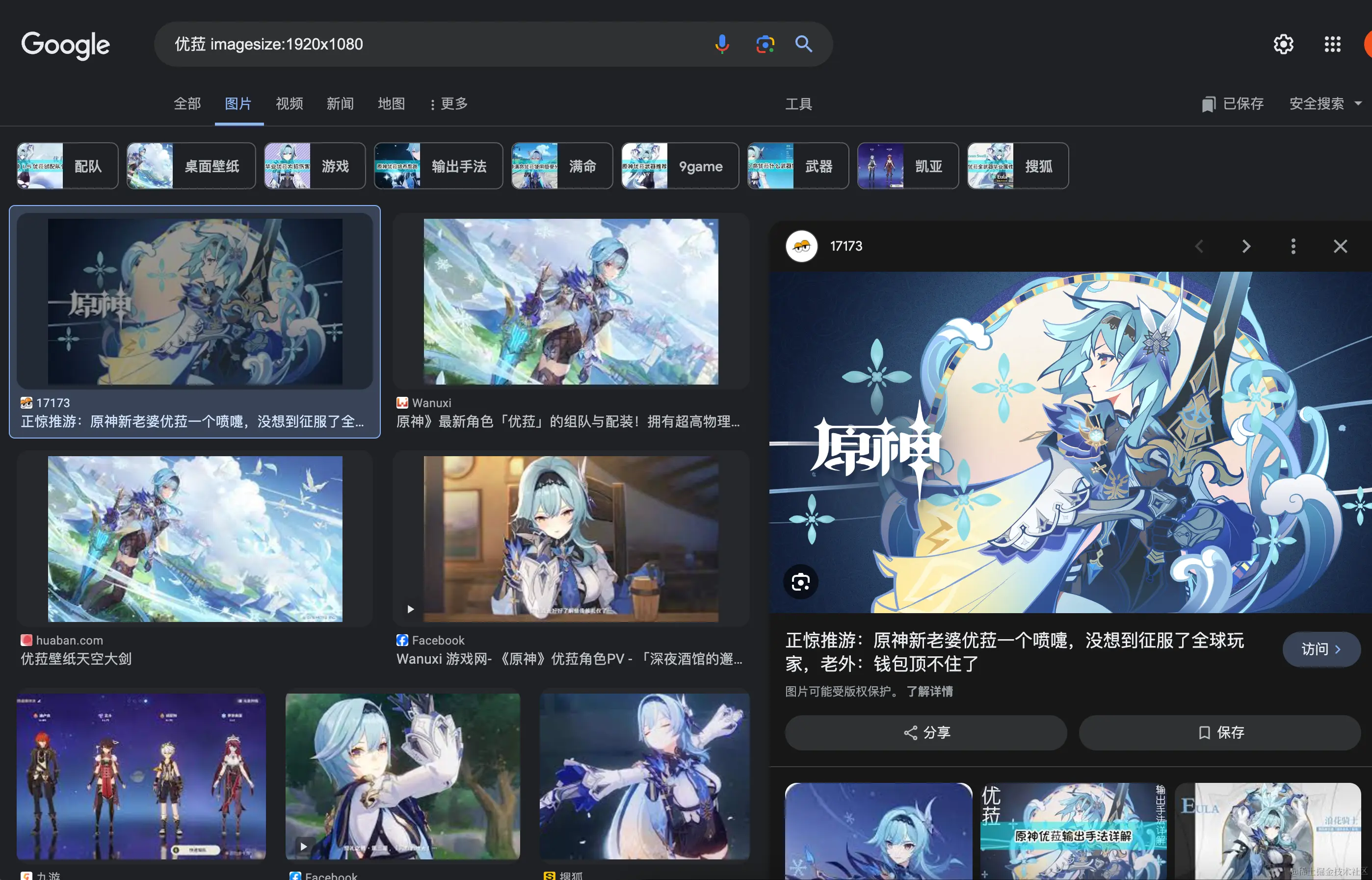Go to previous image in preview panel
This screenshot has height=880, width=1372.
click(1199, 246)
